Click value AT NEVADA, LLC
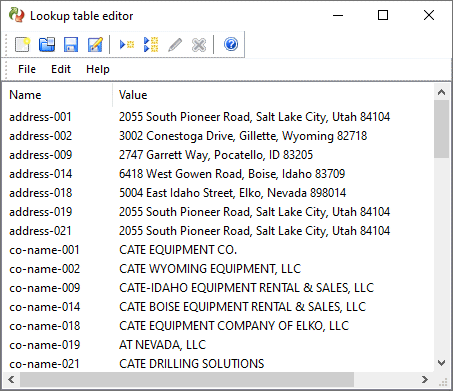This screenshot has height=391, width=453. point(162,345)
